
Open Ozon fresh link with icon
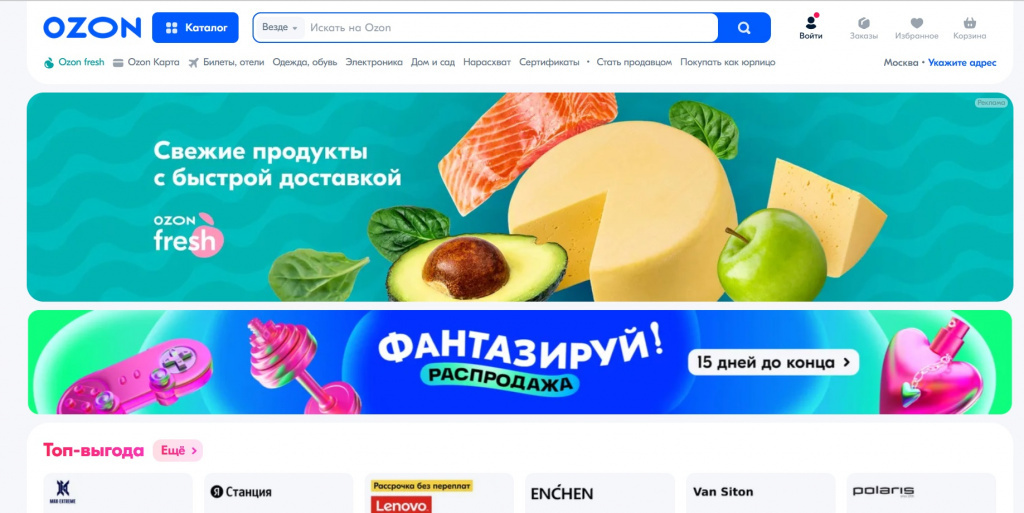pos(74,63)
